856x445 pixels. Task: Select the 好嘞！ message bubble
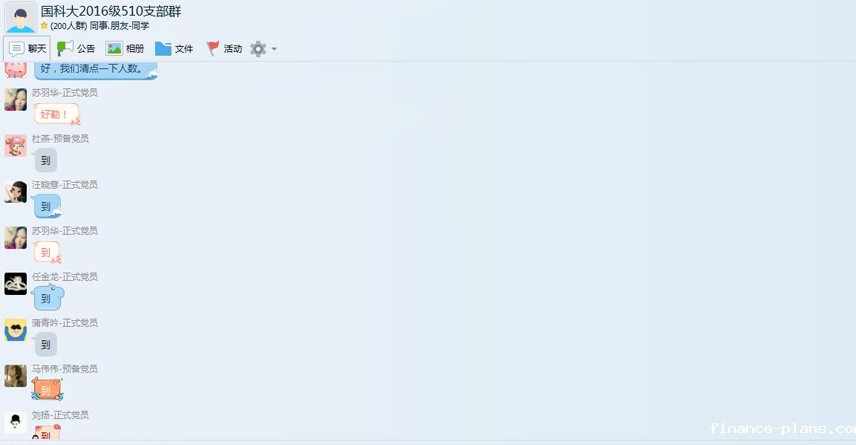(56, 114)
